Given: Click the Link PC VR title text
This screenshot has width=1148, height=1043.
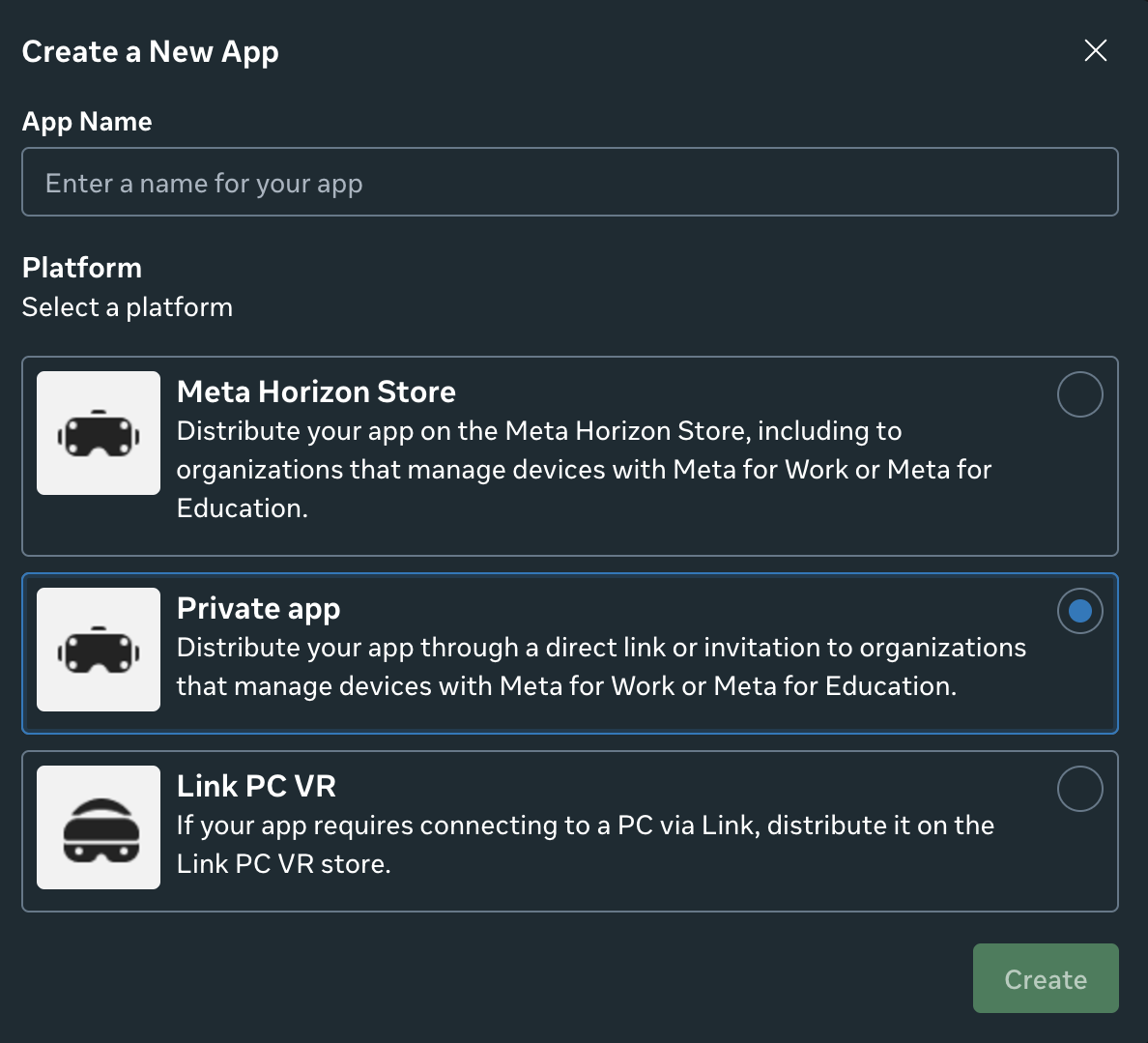Looking at the screenshot, I should pyautogui.click(x=256, y=786).
